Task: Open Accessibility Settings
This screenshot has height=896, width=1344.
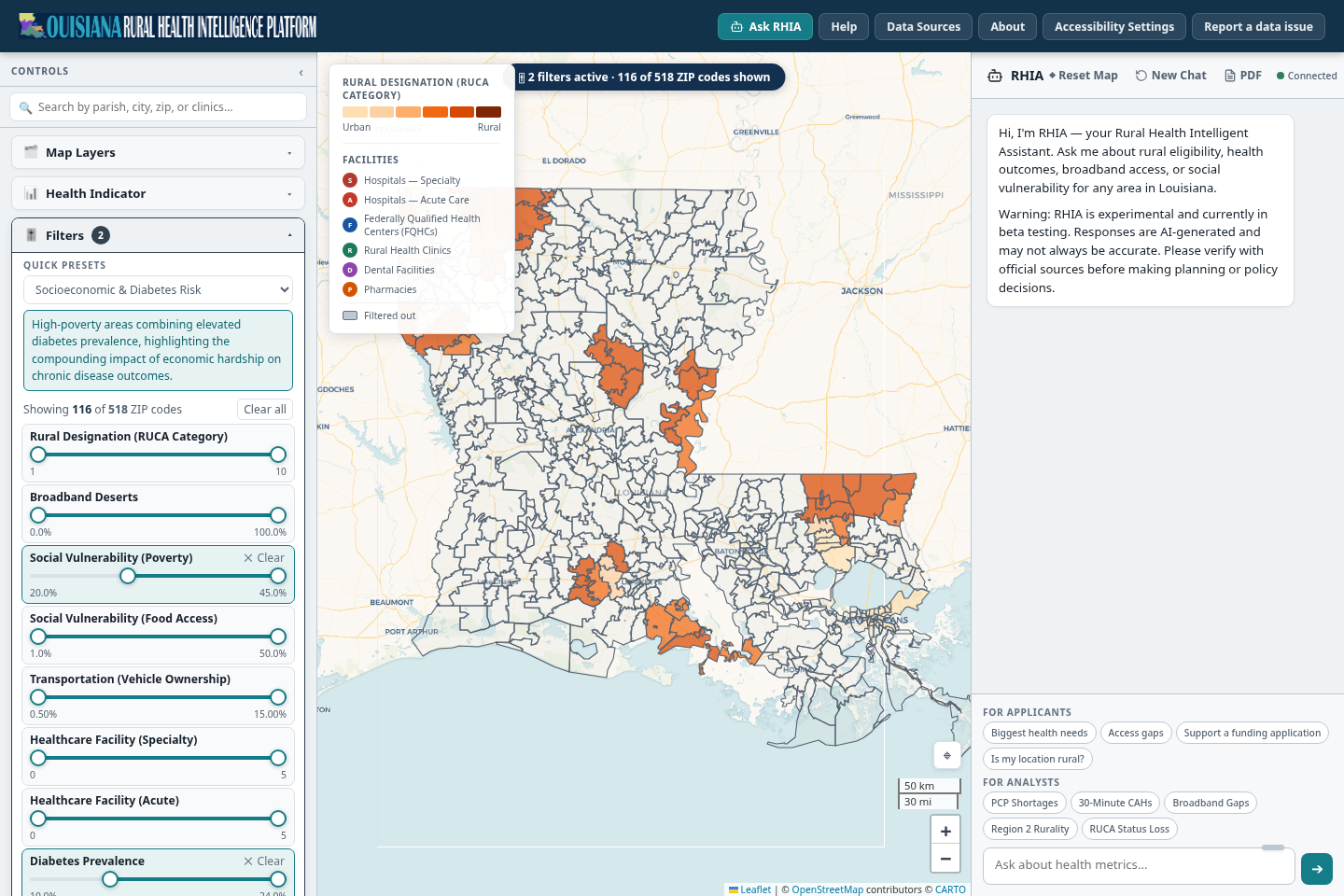Action: pyautogui.click(x=1114, y=26)
